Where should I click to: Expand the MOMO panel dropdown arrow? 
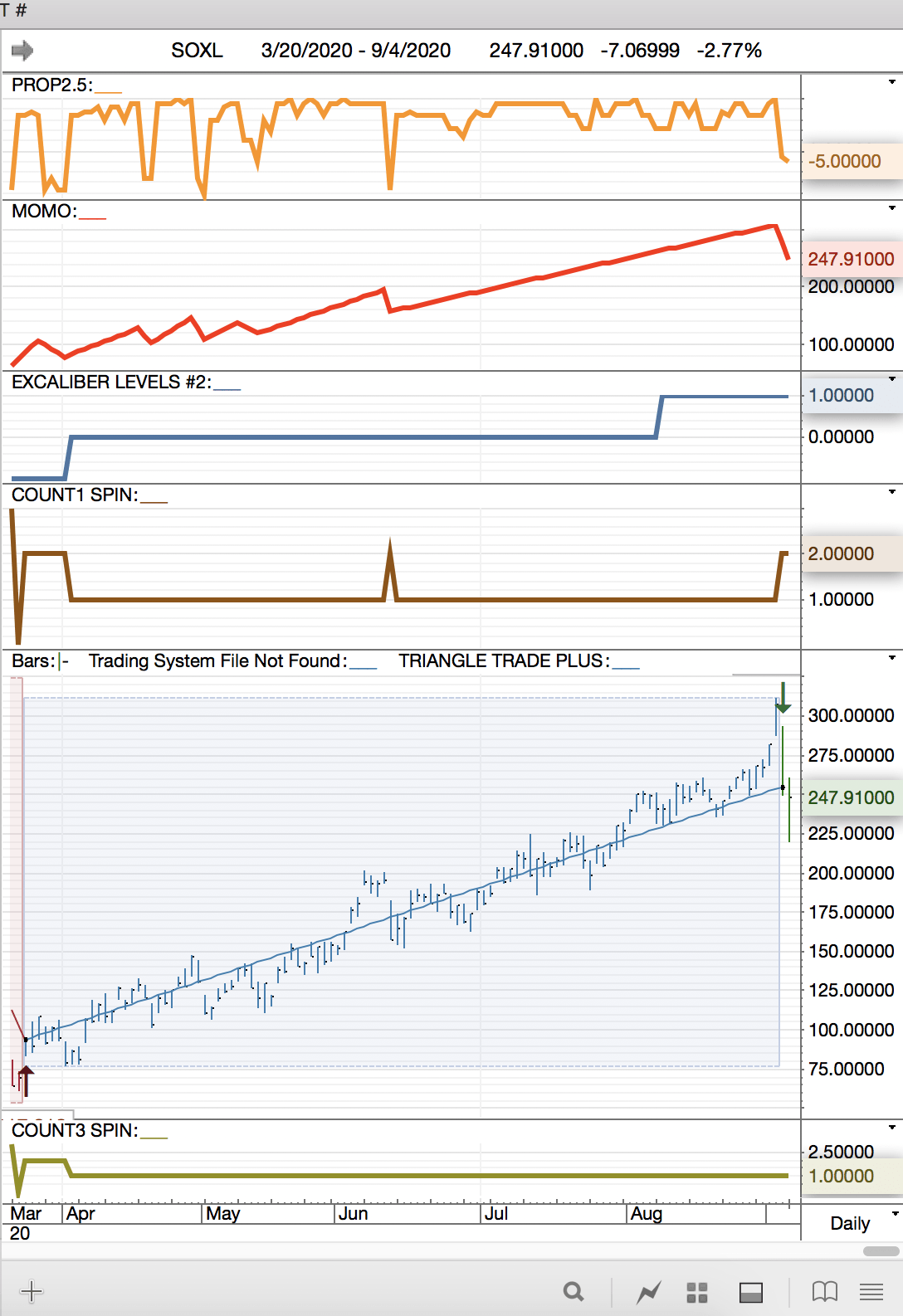click(892, 207)
